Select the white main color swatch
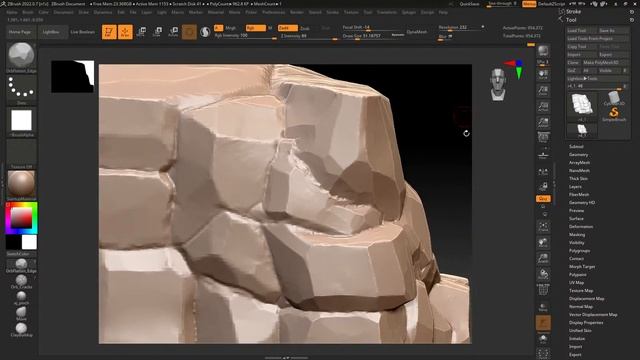Image resolution: width=640 pixels, height=360 pixels. [29, 242]
